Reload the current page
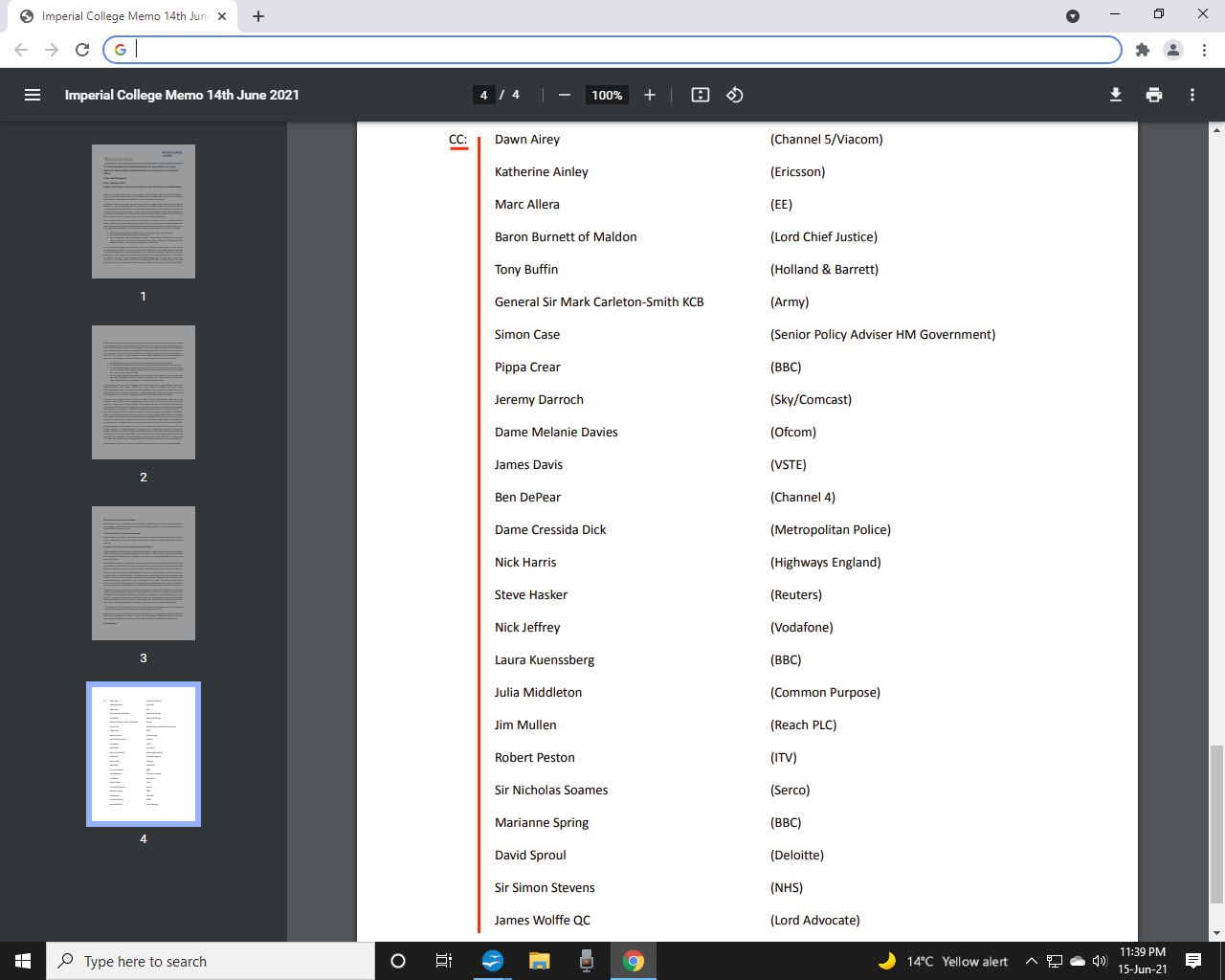Screen dimensions: 1225x980 (x=82, y=50)
